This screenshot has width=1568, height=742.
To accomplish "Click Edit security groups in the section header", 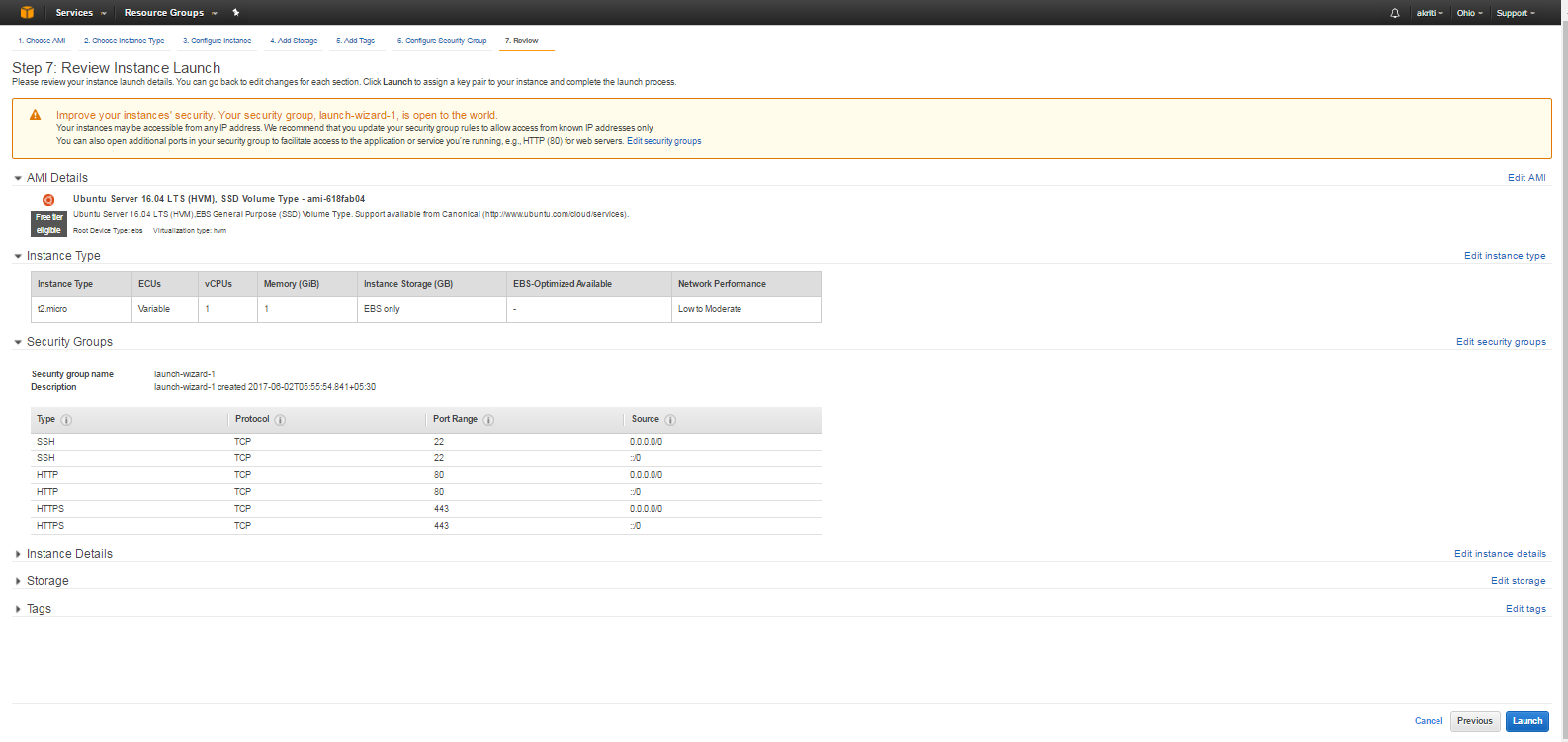I will click(1501, 342).
